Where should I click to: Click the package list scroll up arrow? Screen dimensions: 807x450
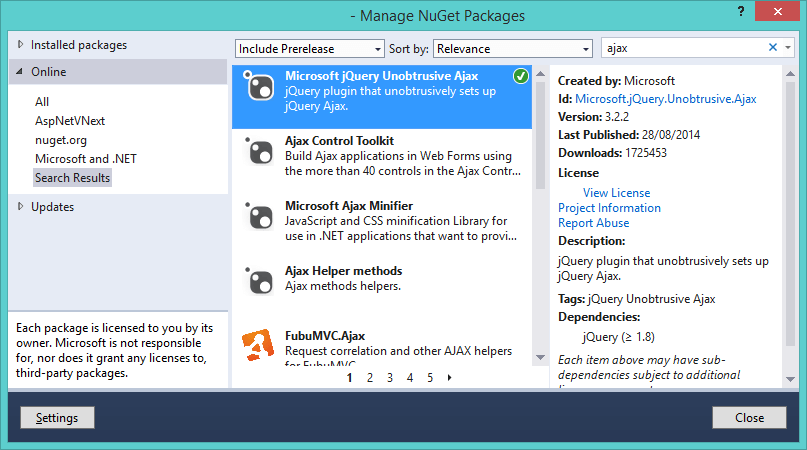(540, 74)
